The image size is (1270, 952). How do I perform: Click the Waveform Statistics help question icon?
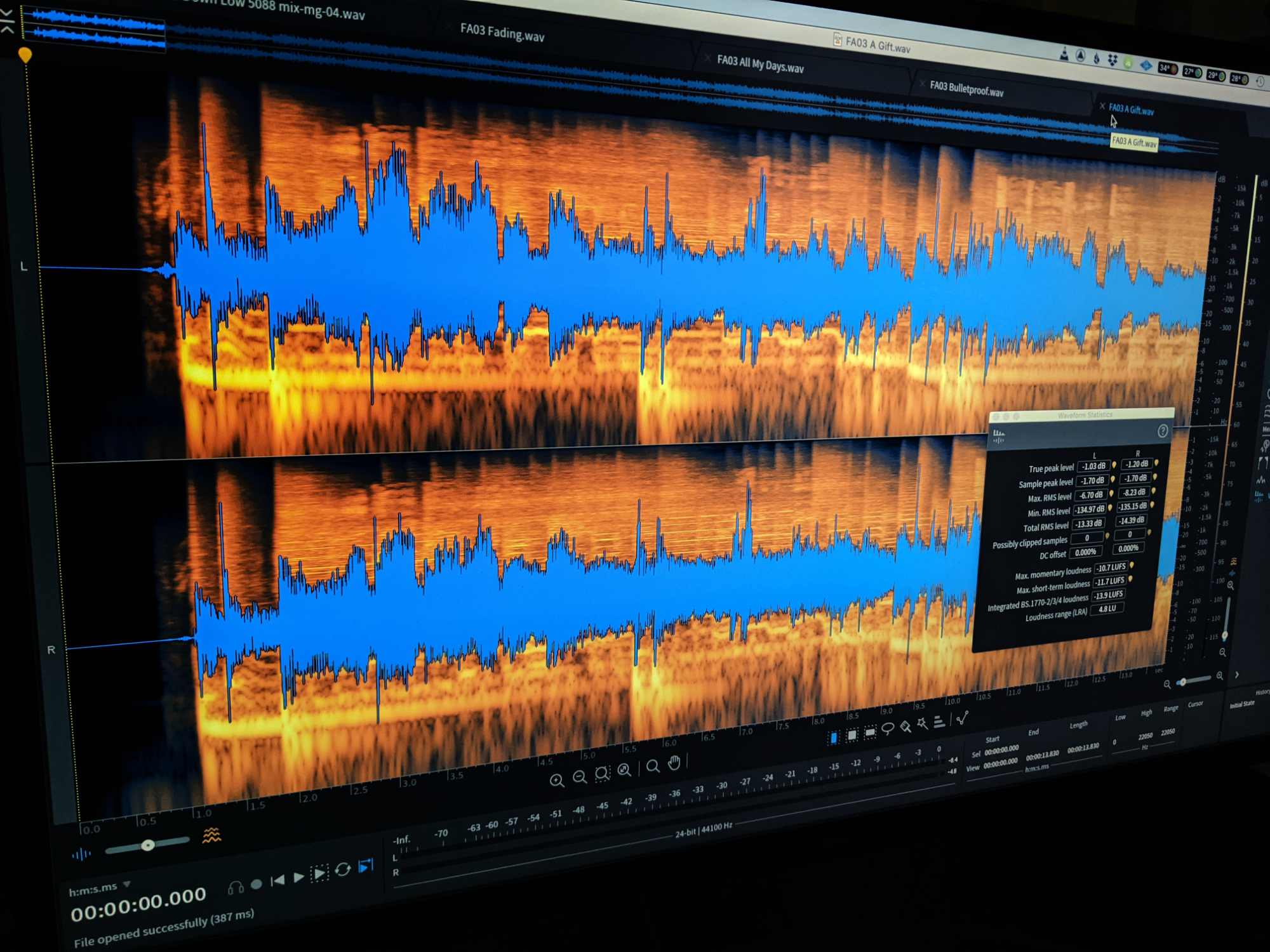1163,431
